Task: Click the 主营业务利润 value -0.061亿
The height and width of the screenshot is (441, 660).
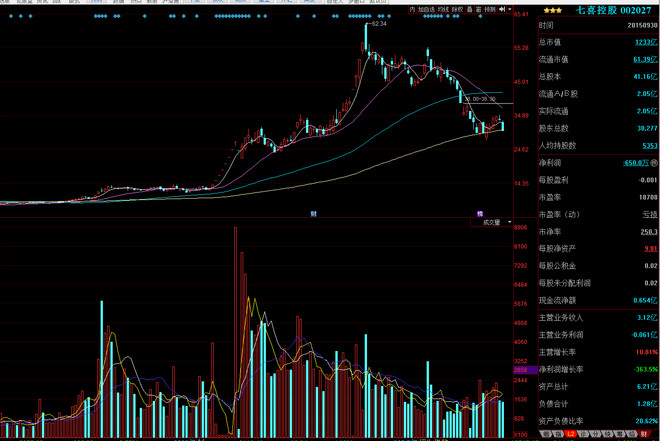Action: coord(644,335)
